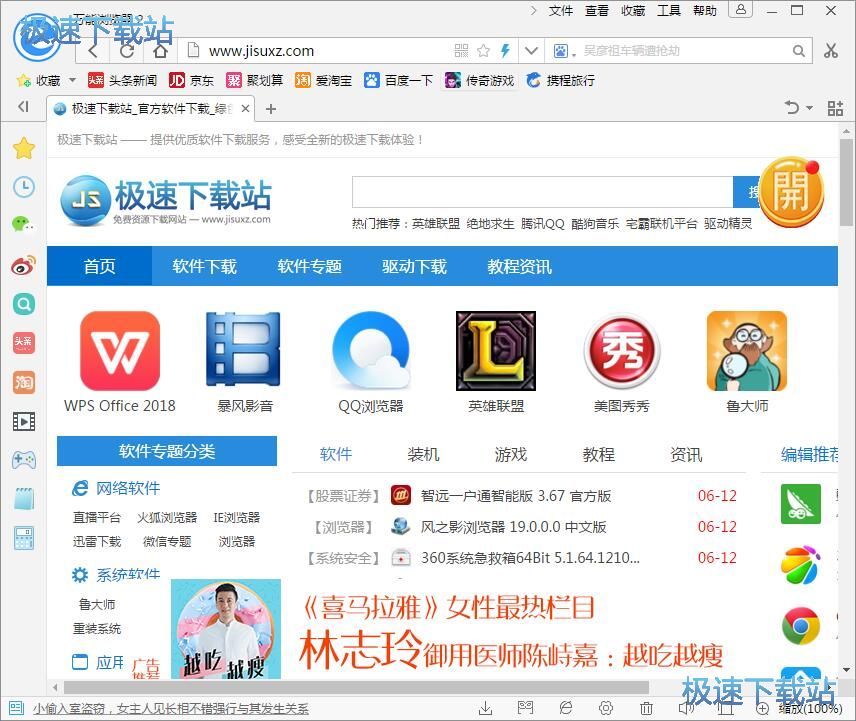This screenshot has width=856, height=721.
Task: Open the sidebar video film icon
Action: click(24, 421)
